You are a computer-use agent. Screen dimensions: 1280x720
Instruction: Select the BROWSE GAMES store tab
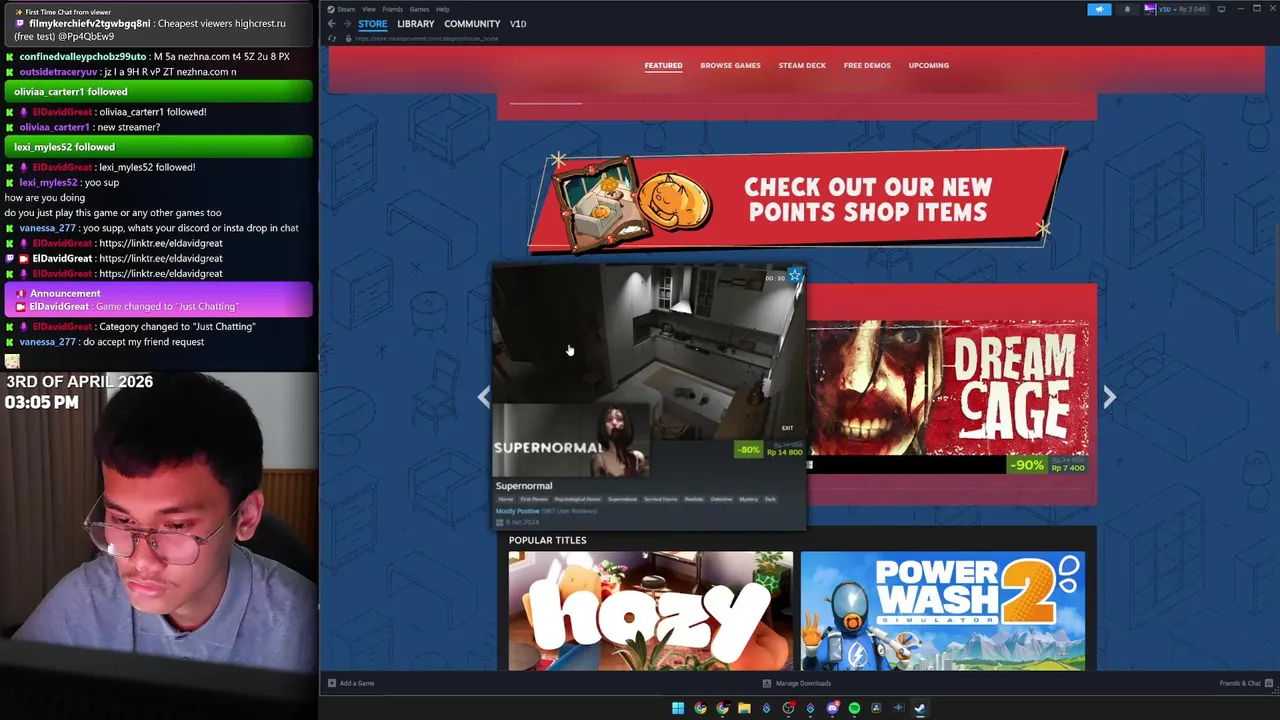pos(730,65)
